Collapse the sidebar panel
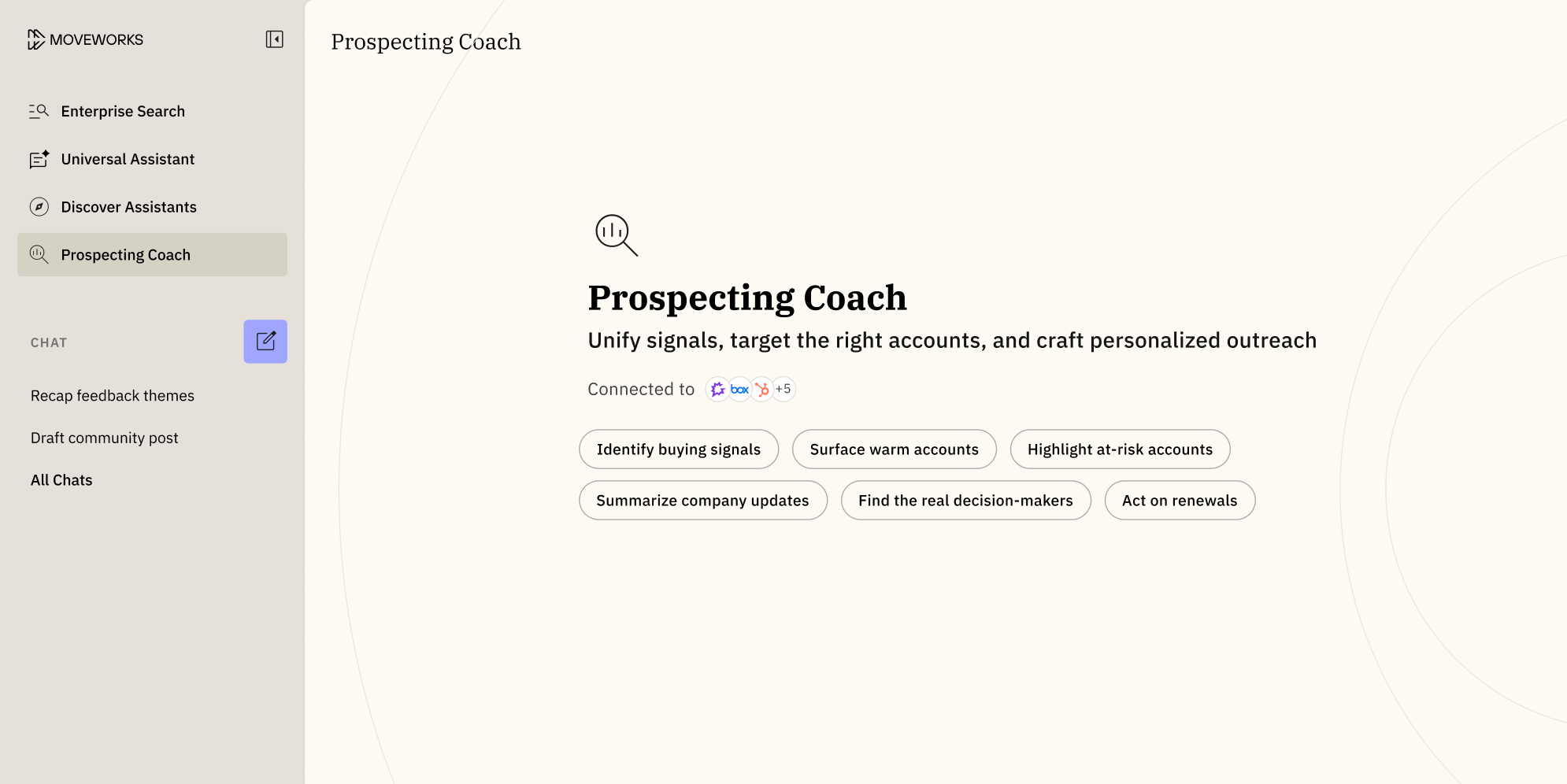The width and height of the screenshot is (1567, 784). 274,39
